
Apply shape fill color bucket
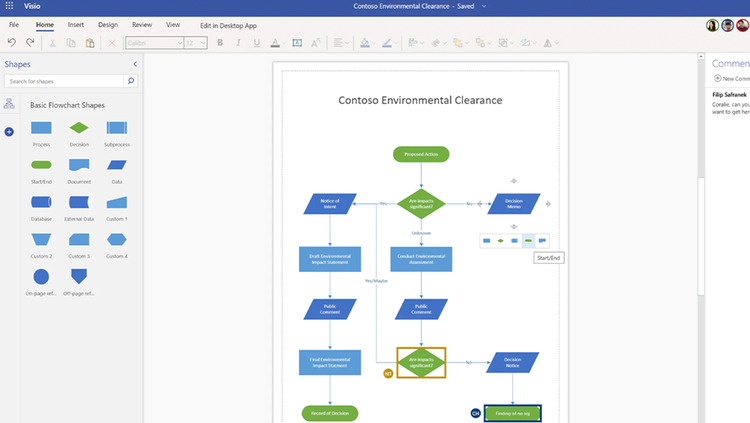tap(364, 43)
